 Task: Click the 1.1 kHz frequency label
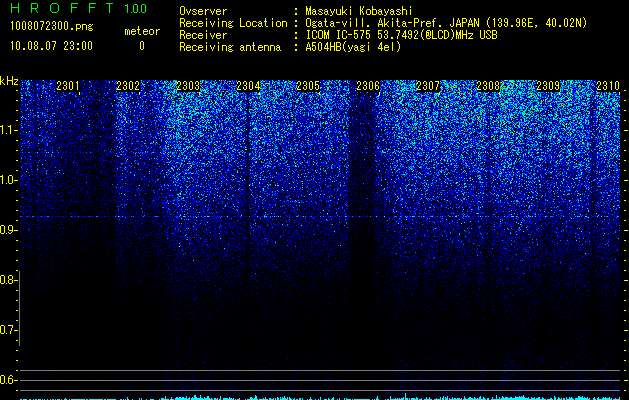point(8,130)
